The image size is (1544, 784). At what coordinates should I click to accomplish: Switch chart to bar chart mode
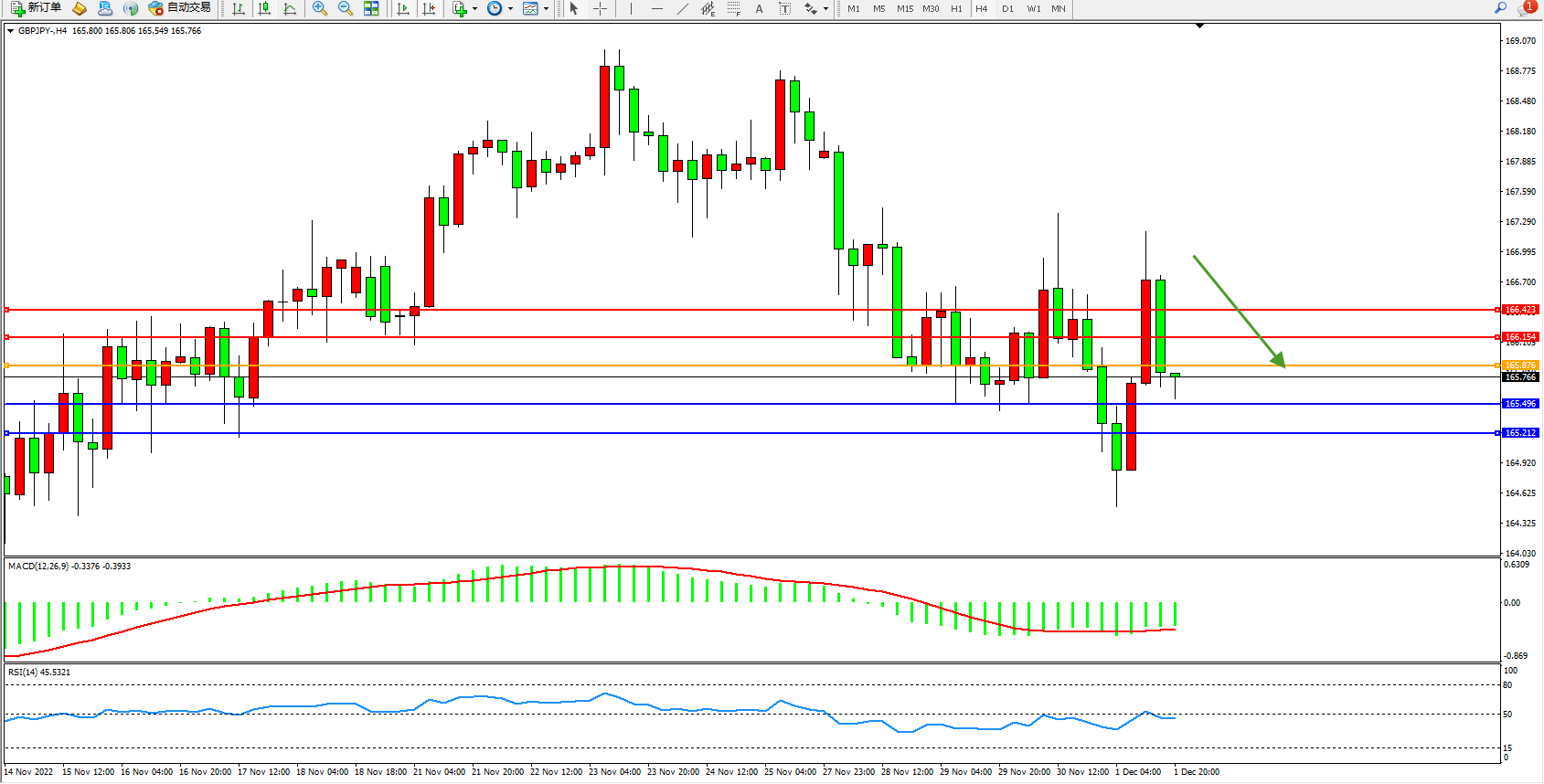pos(239,8)
